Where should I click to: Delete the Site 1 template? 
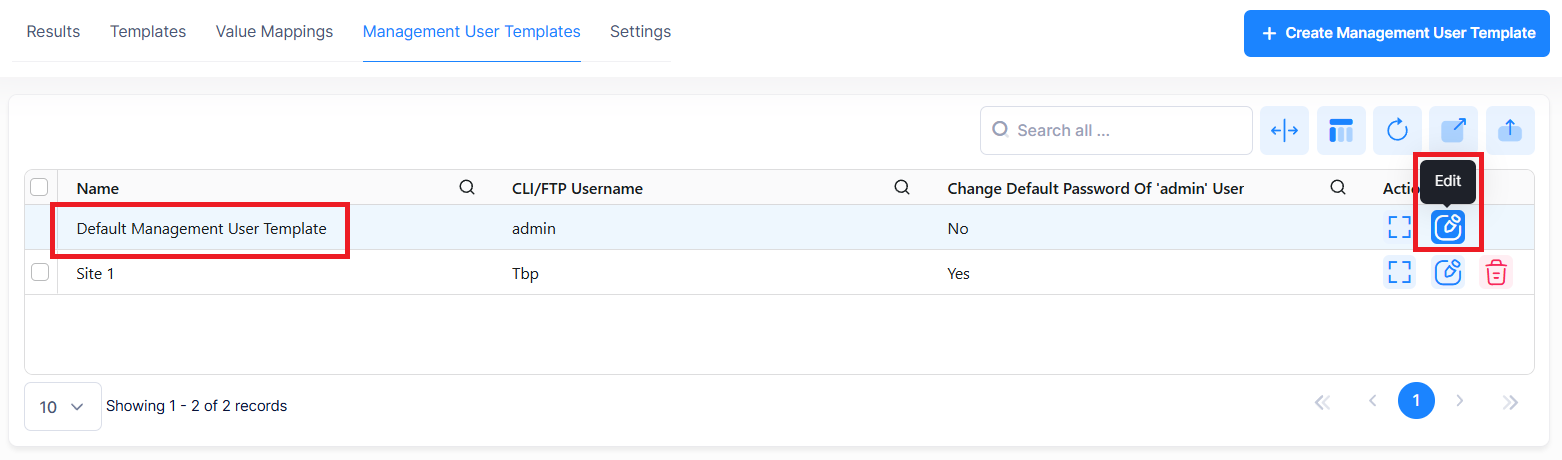(1495, 272)
